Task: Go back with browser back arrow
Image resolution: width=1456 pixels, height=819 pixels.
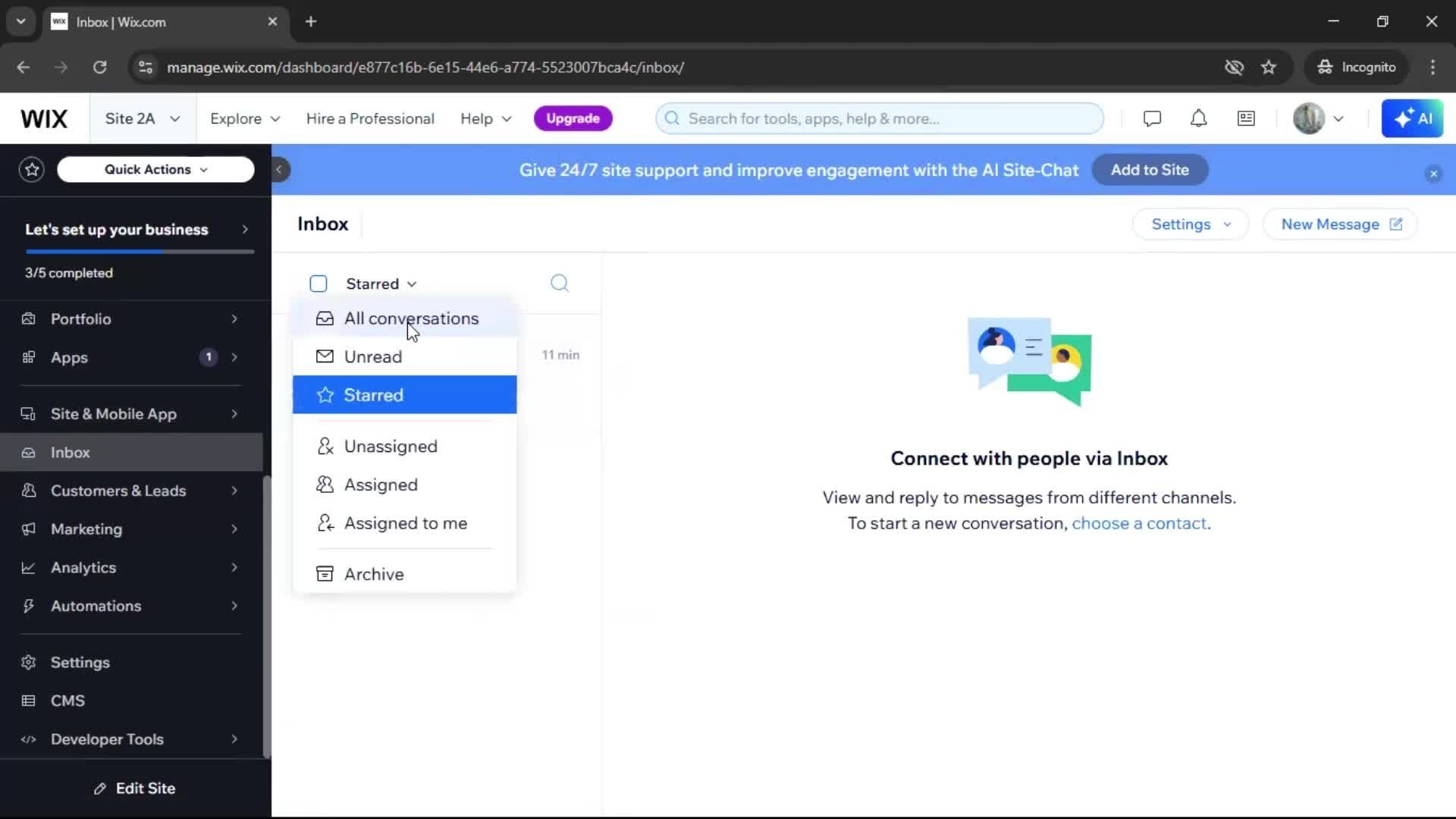Action: [x=24, y=67]
